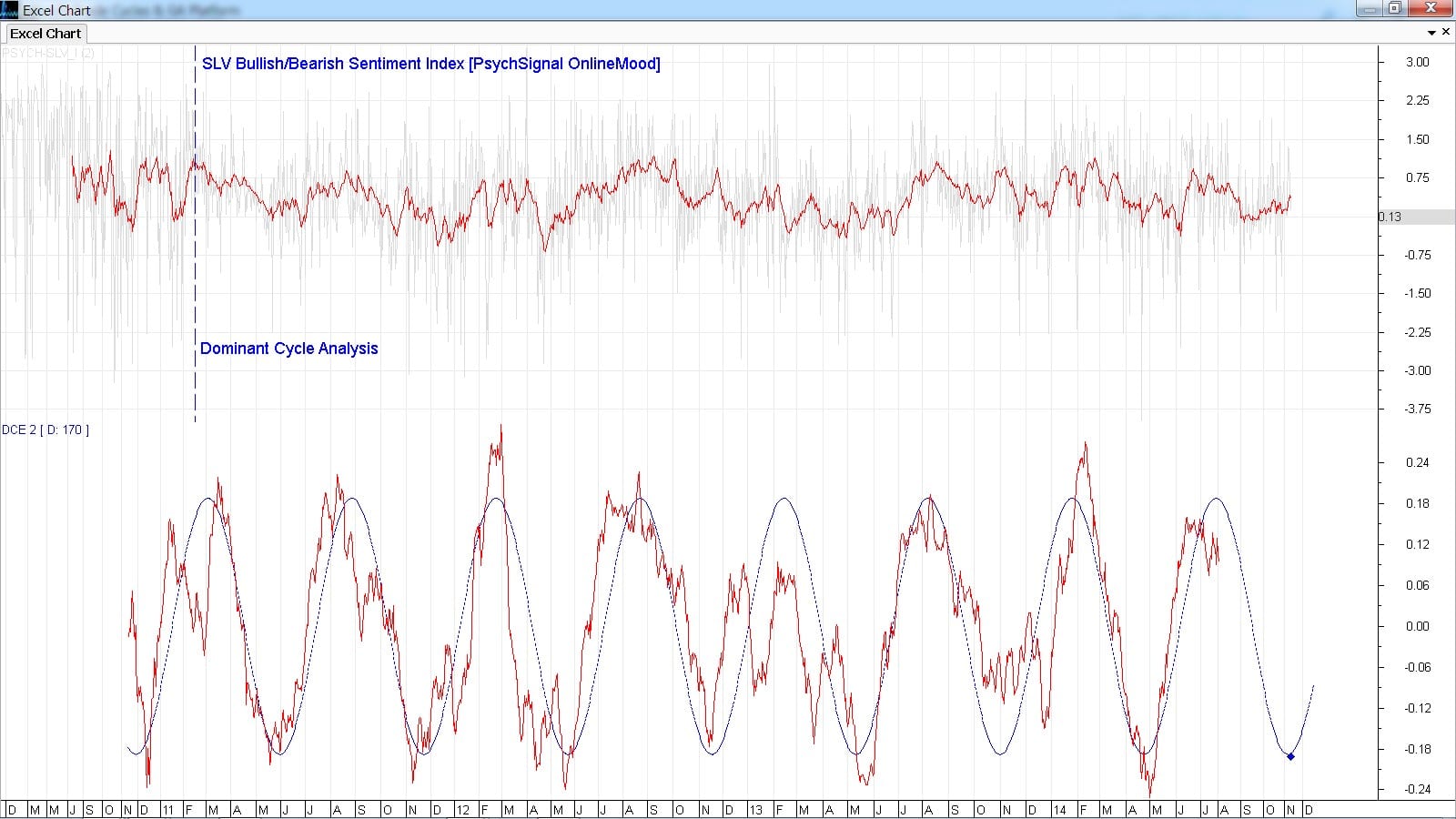Select the DCE 2 [D: 170] cycle label
1456x819 pixels.
point(45,430)
